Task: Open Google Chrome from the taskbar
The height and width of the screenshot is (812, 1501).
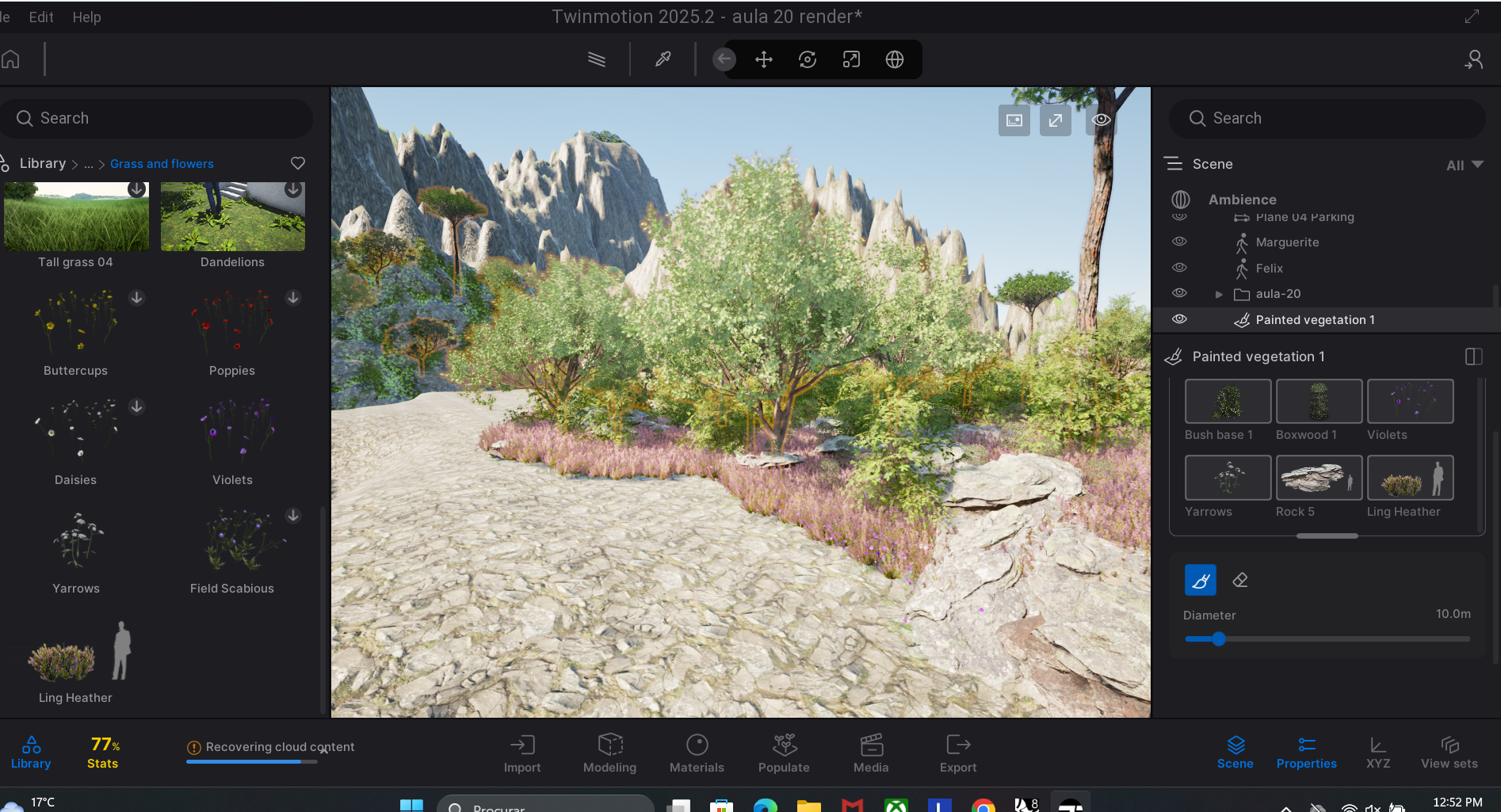Action: tap(983, 806)
